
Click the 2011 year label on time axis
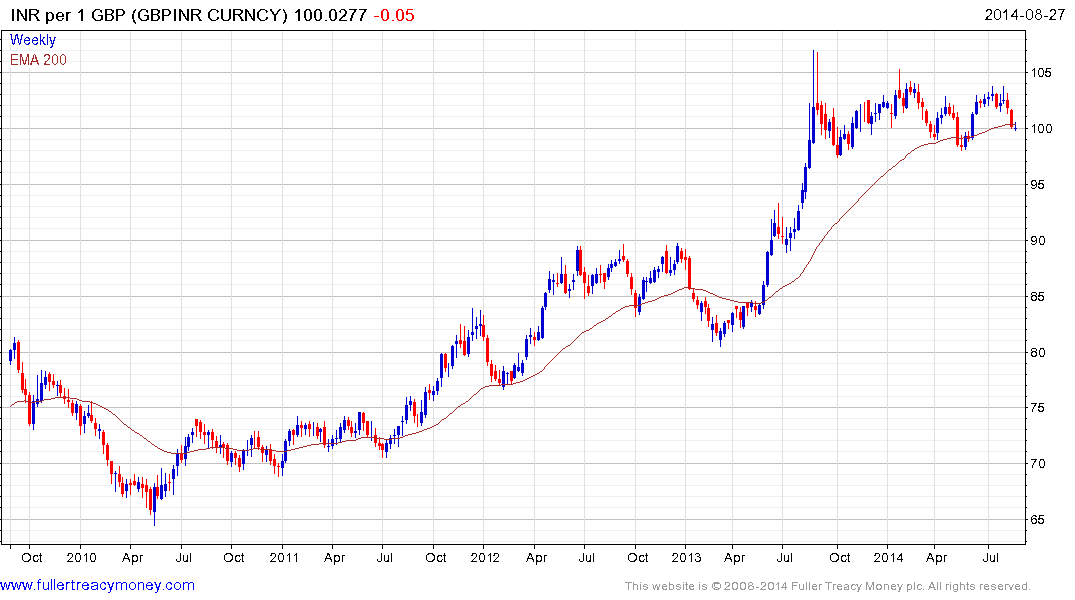[284, 557]
